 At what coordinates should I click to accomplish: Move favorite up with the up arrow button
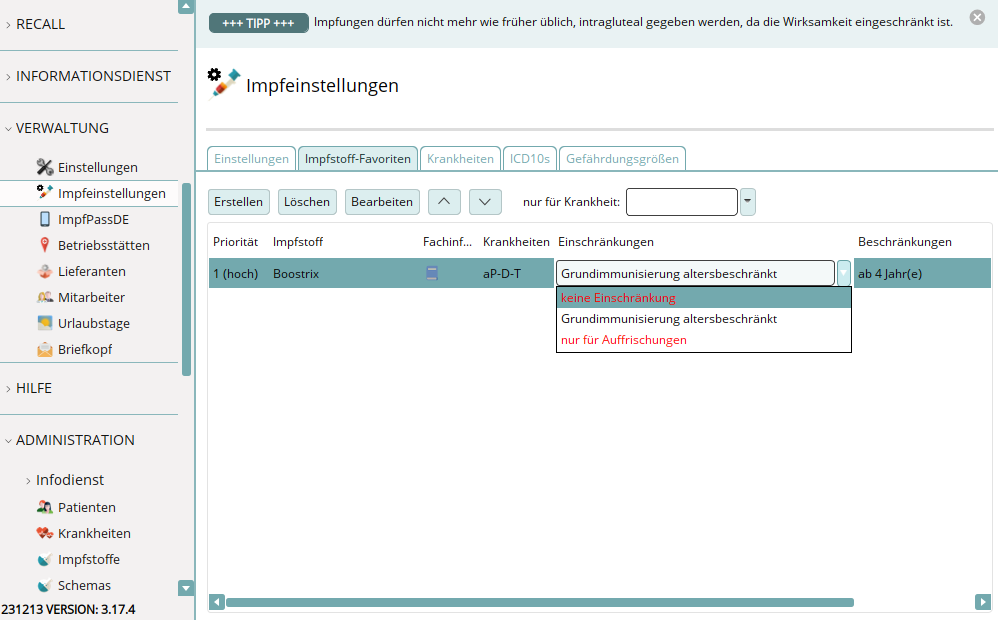coord(444,201)
